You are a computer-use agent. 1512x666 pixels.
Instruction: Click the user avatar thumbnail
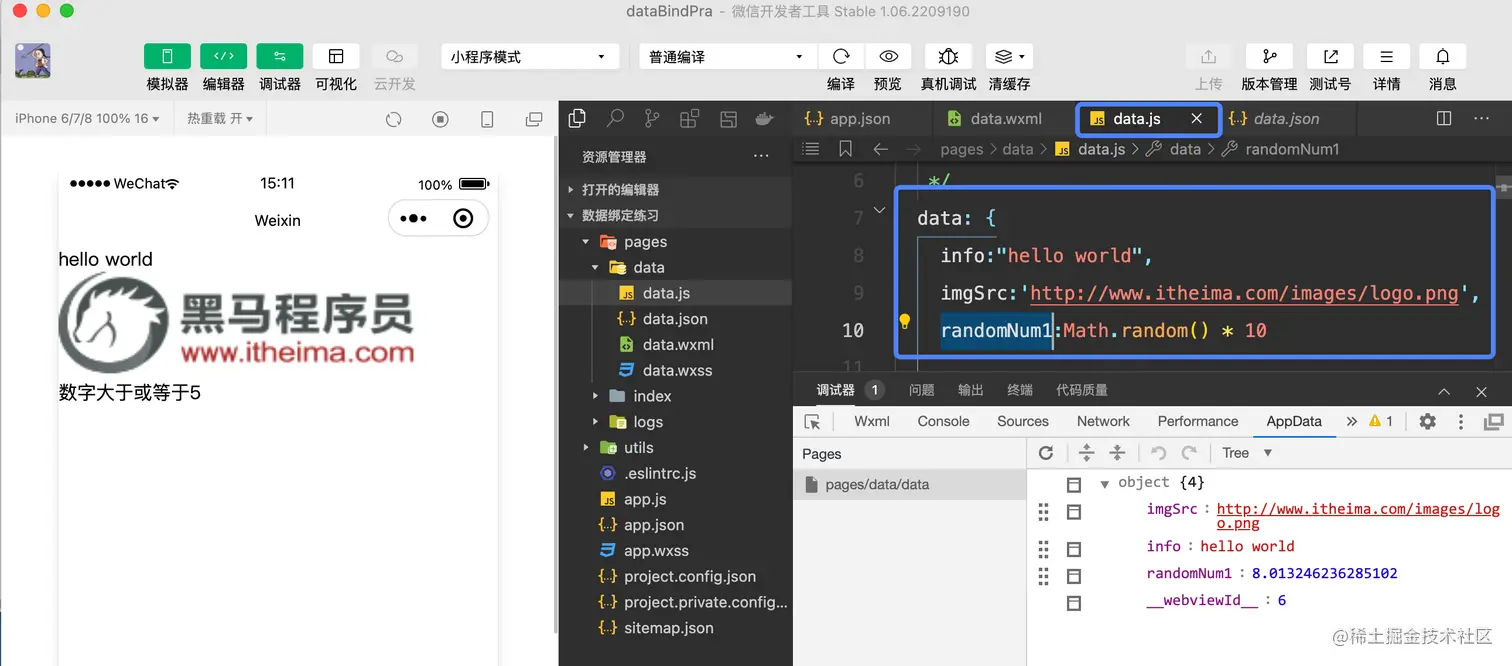33,61
